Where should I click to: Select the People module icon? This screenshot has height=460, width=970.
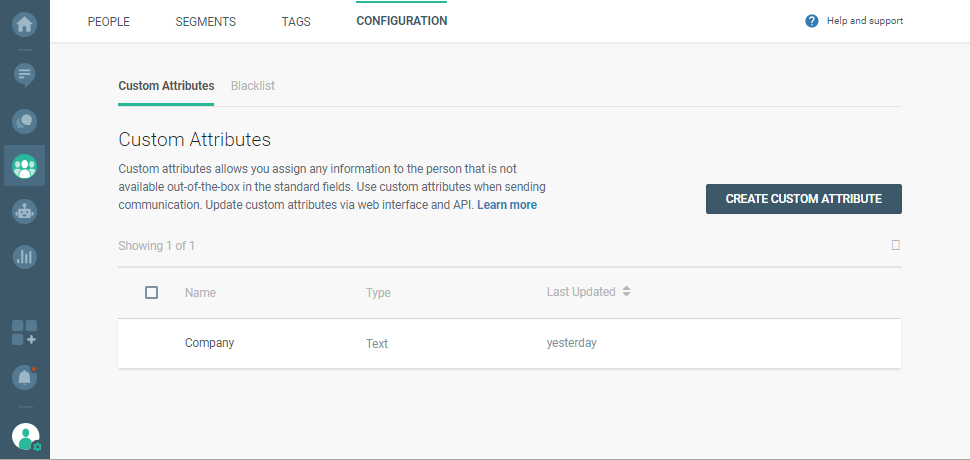tap(24, 166)
